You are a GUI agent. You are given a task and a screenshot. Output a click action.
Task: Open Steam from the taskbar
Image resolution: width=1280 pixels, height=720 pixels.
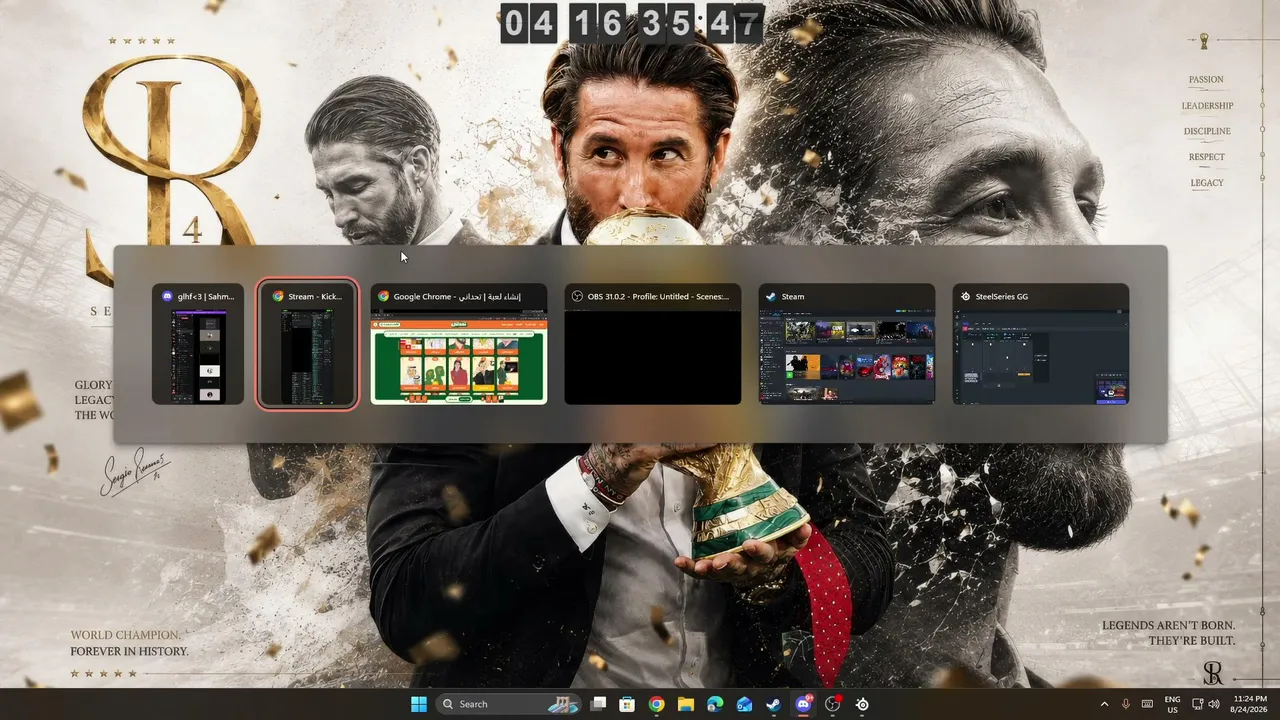click(x=774, y=704)
